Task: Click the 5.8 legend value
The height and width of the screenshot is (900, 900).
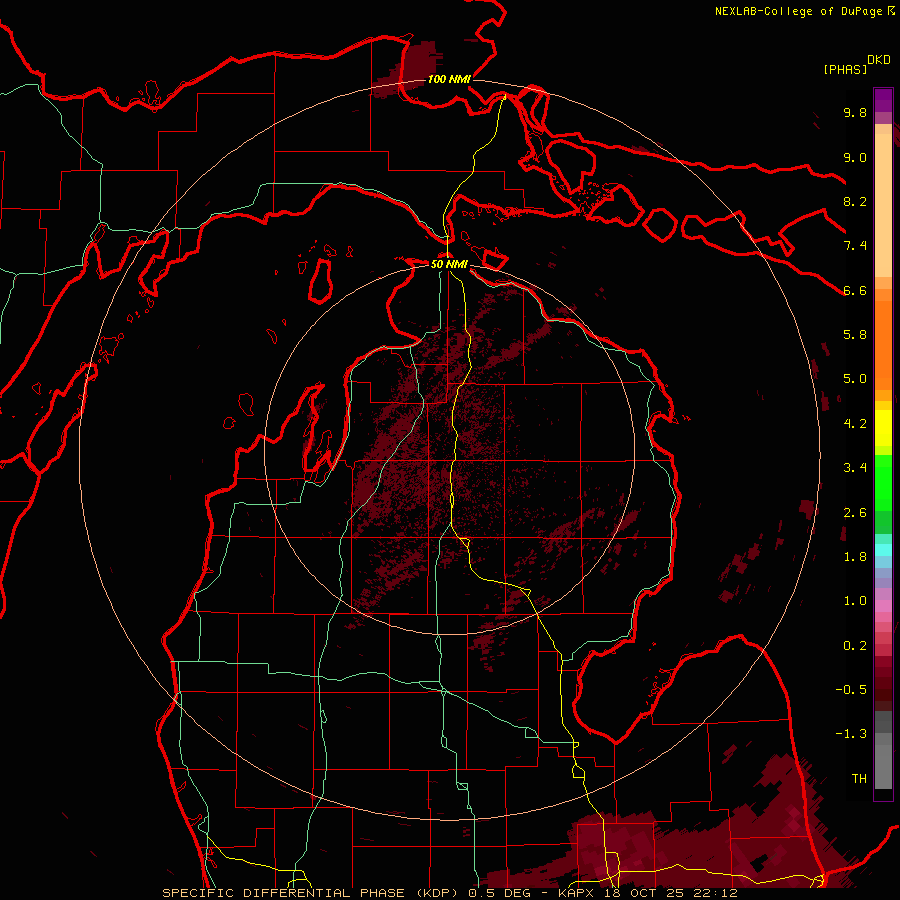Action: click(x=855, y=335)
